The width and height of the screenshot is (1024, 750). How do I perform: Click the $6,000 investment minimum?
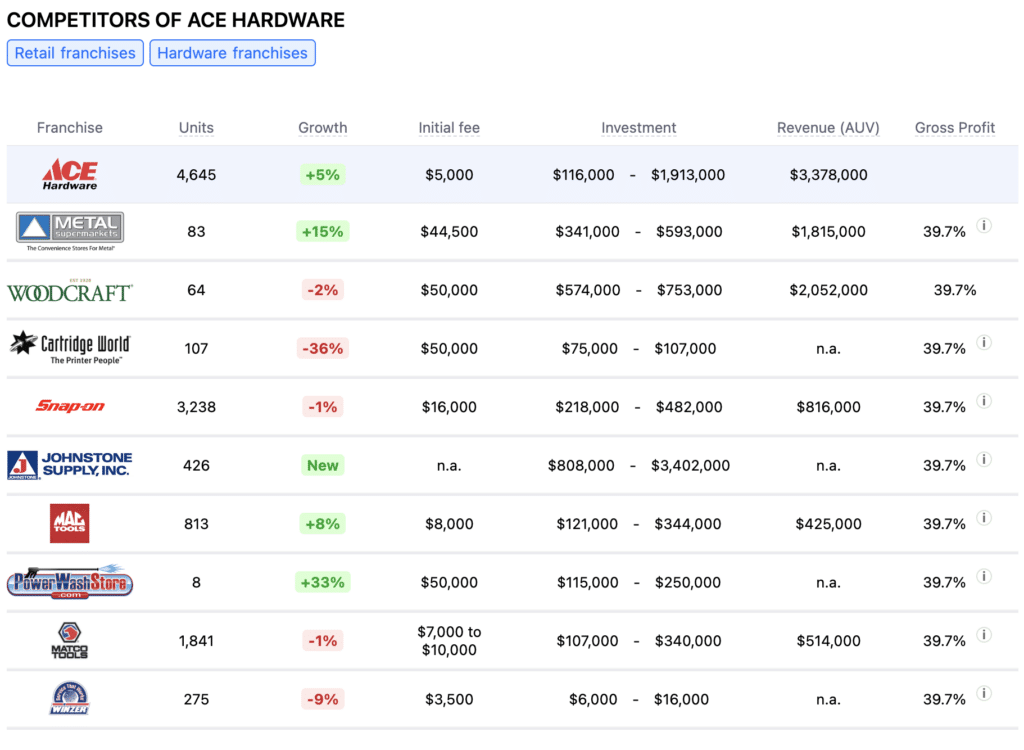click(x=593, y=699)
